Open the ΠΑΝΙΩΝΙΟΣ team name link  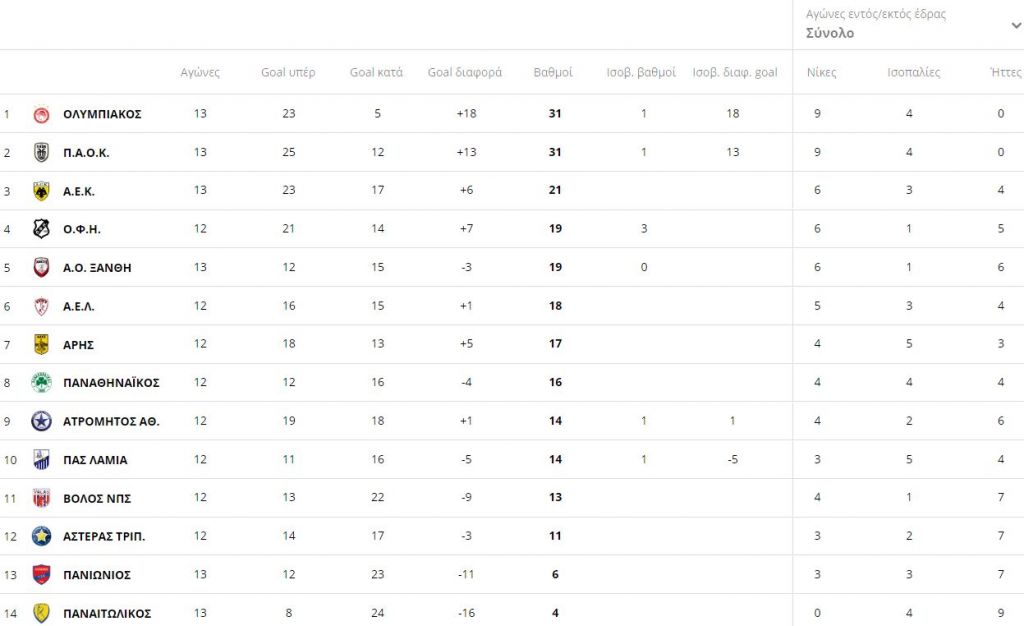[97, 575]
